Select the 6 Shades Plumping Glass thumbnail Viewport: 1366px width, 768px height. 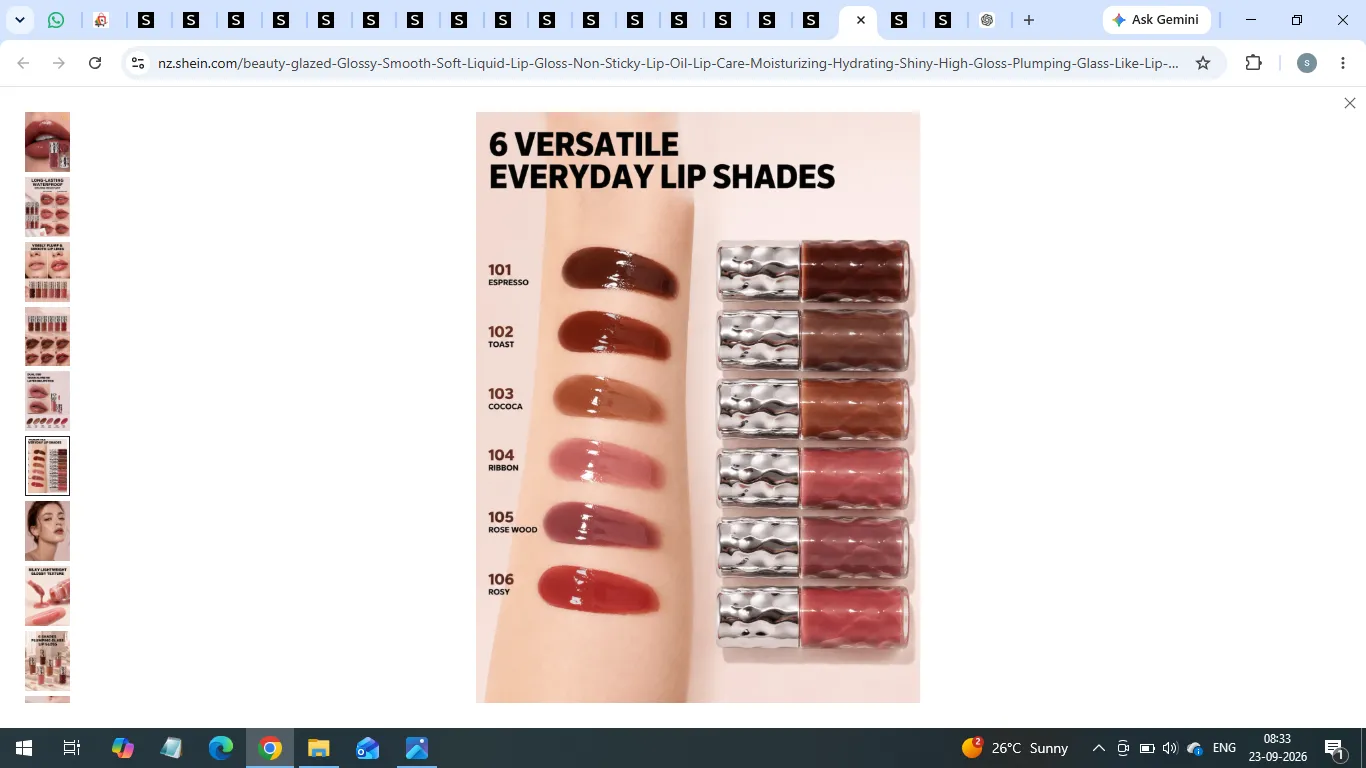(x=47, y=660)
